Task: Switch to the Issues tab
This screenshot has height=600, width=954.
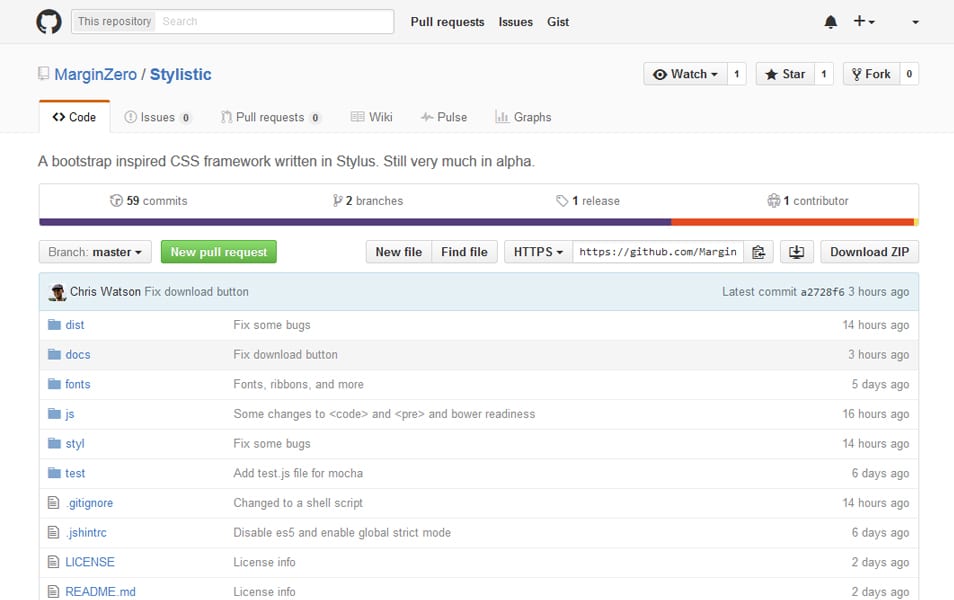Action: 158,117
